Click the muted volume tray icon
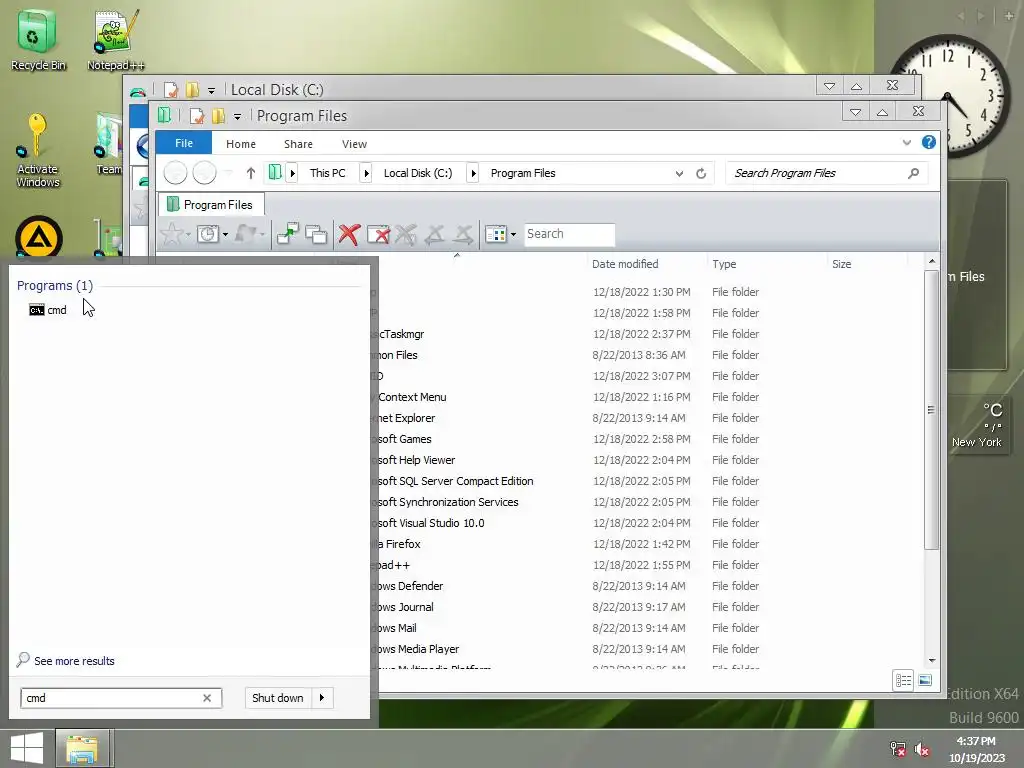Viewport: 1024px width, 768px height. pyautogui.click(x=922, y=749)
